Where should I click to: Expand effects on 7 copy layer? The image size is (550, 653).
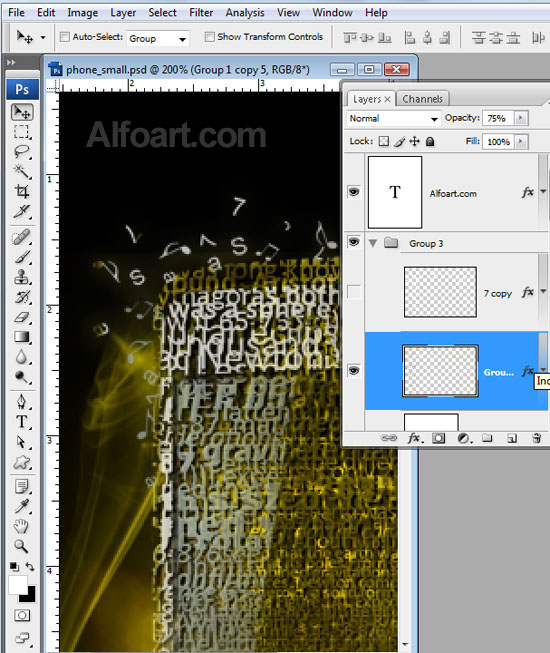click(543, 291)
